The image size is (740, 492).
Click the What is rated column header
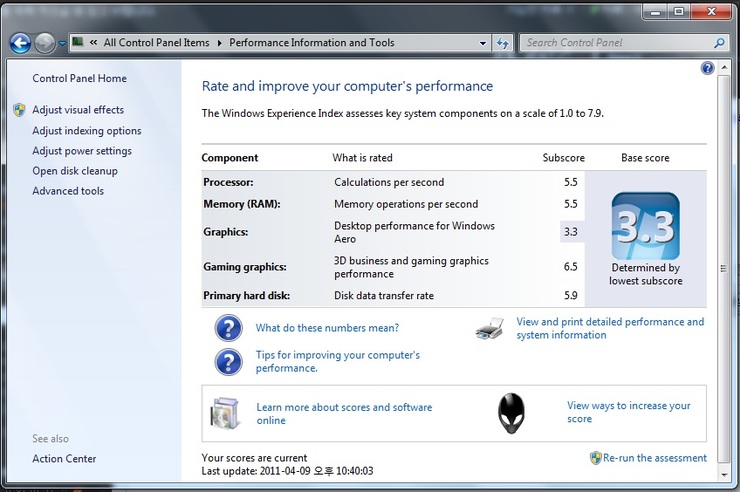pyautogui.click(x=362, y=158)
